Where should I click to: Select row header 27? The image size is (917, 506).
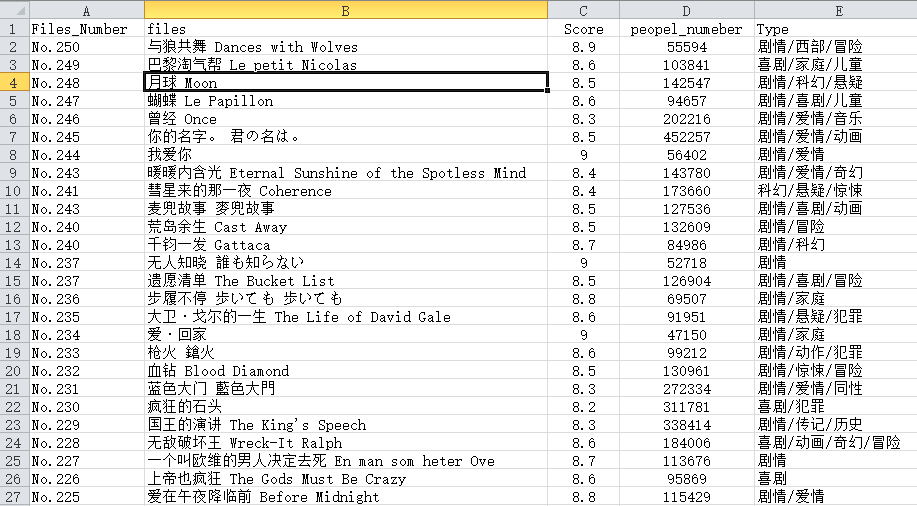pyautogui.click(x=15, y=497)
